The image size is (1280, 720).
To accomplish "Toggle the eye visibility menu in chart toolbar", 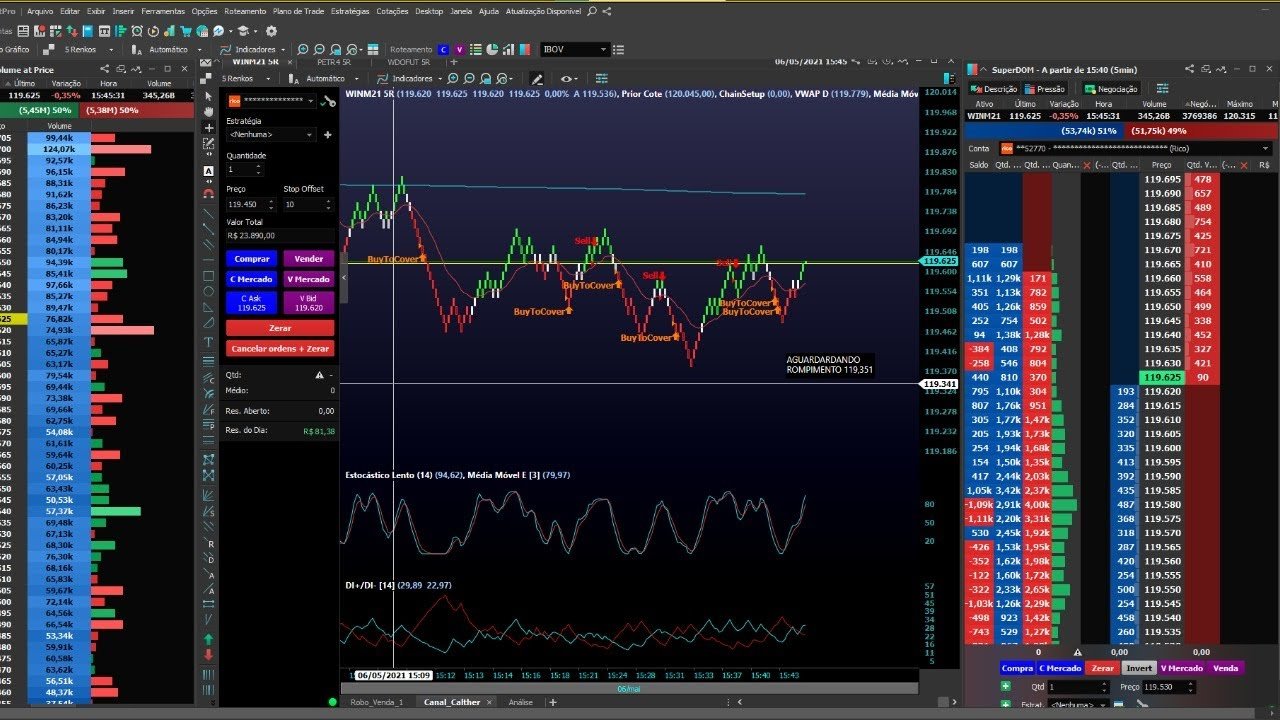I will (568, 78).
